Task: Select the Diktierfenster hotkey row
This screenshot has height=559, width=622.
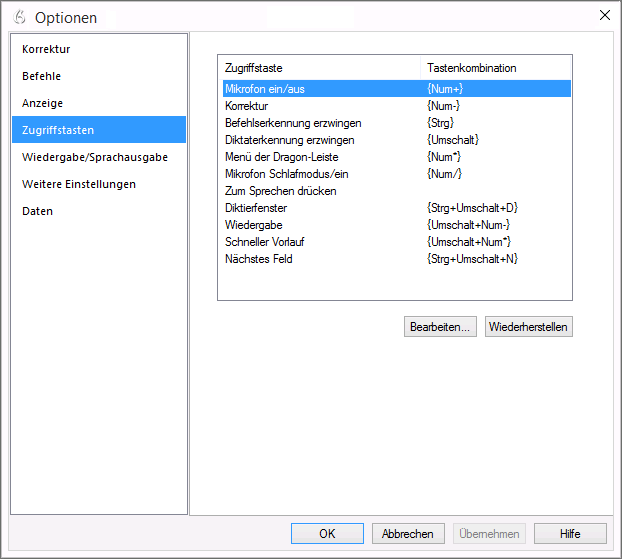Action: click(x=397, y=208)
